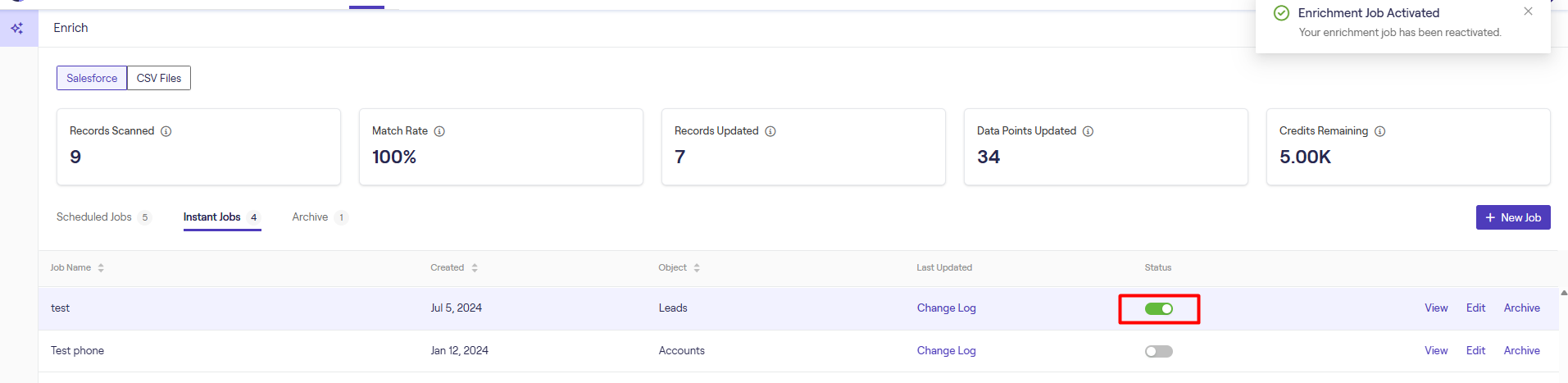The height and width of the screenshot is (383, 1568).
Task: Click the table scrollbar up arrow
Action: coord(1563,293)
